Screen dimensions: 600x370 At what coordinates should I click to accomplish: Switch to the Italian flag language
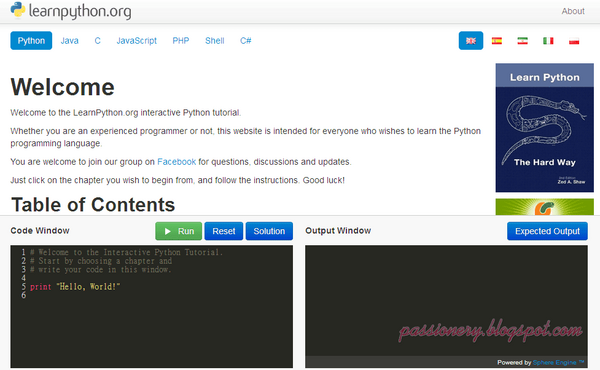click(x=548, y=41)
